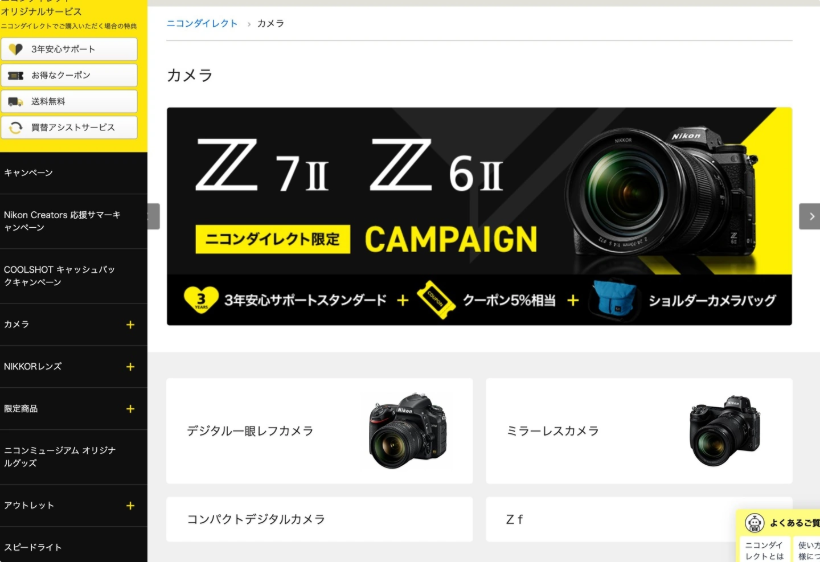This screenshot has height=563, width=822.
Task: Select COOLSHOT キャッシュバックキャンペーン menu item
Action: (x=73, y=276)
